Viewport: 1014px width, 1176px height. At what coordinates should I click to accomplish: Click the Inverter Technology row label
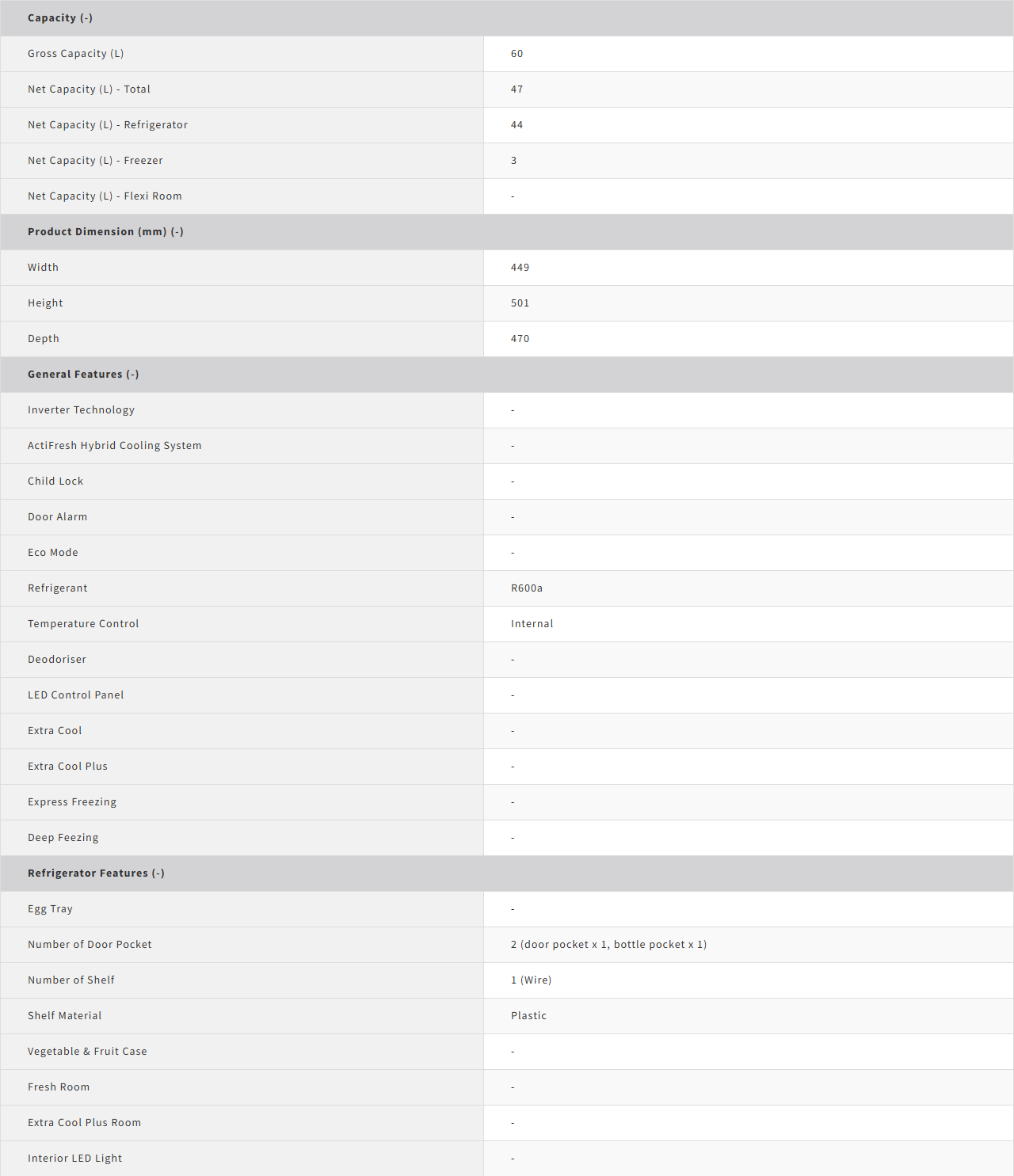[81, 410]
